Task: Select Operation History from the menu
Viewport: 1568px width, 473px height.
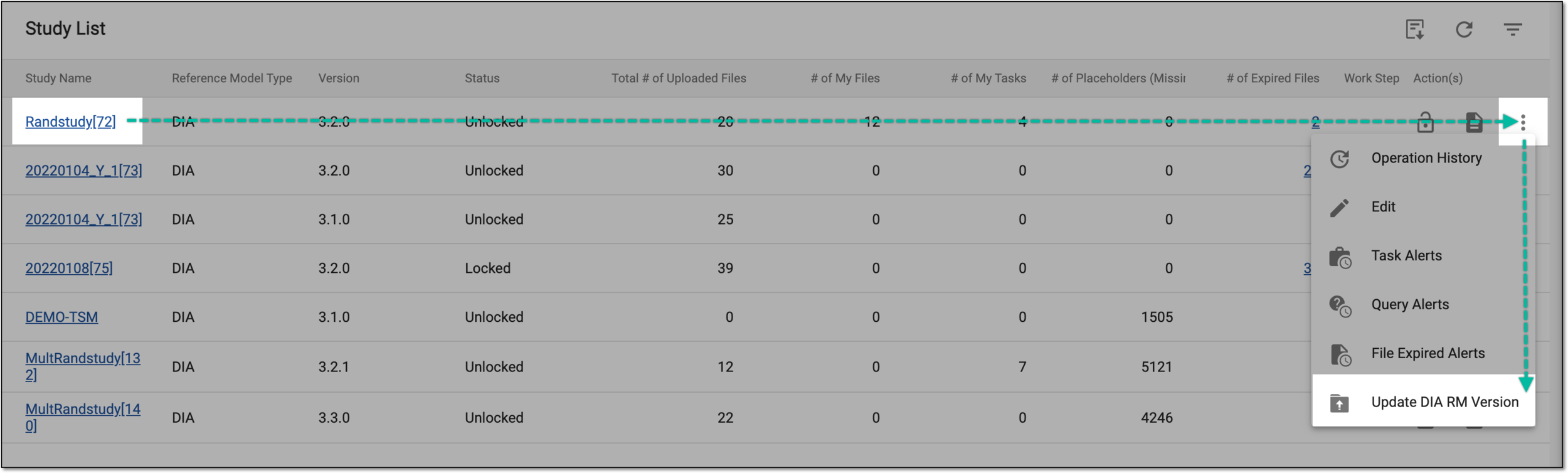Action: point(1423,159)
